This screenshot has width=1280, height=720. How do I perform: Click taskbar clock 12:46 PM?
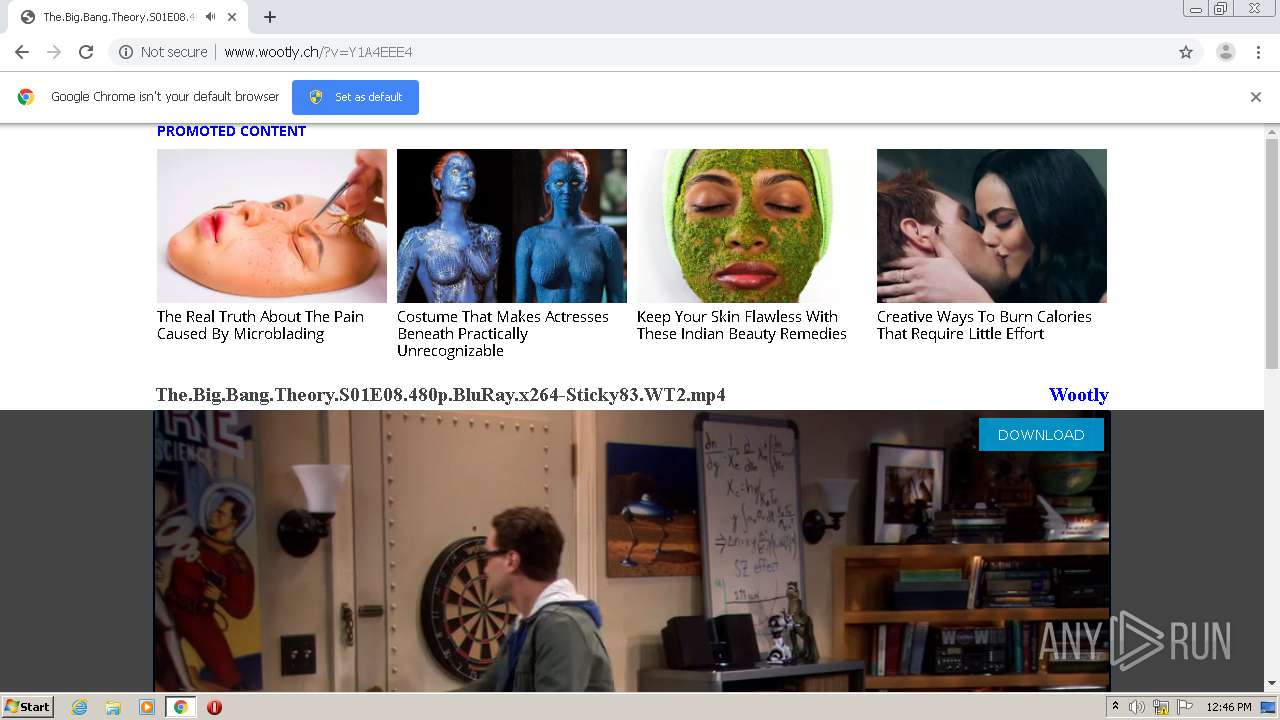(x=1229, y=707)
